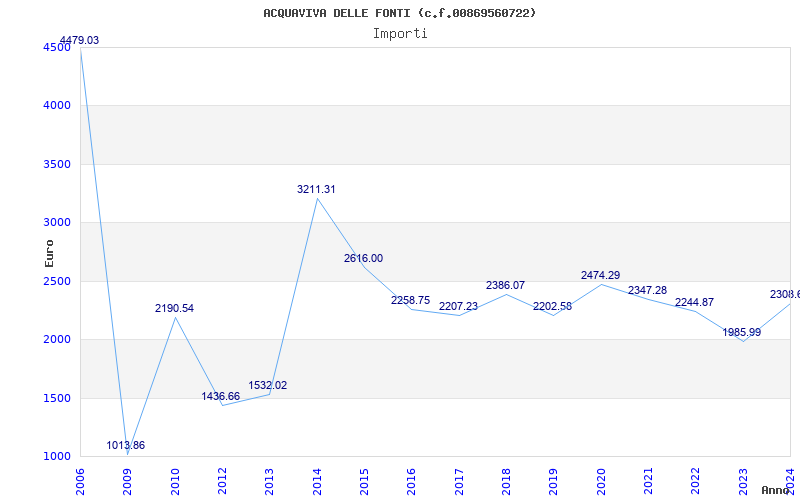Click the 1532.02 data label
The image size is (800, 500).
point(268,385)
